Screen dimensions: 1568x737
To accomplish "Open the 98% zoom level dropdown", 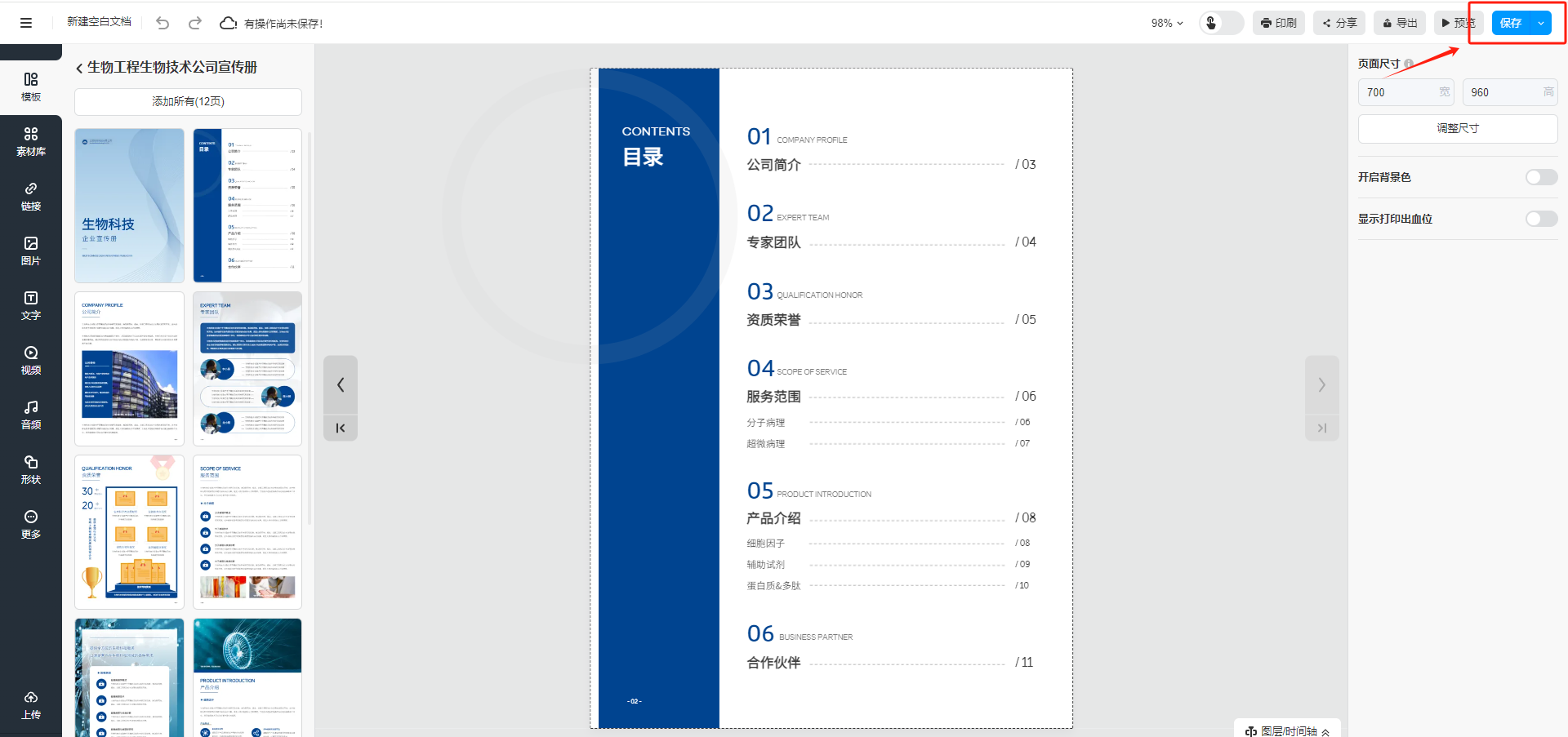I will click(1167, 23).
